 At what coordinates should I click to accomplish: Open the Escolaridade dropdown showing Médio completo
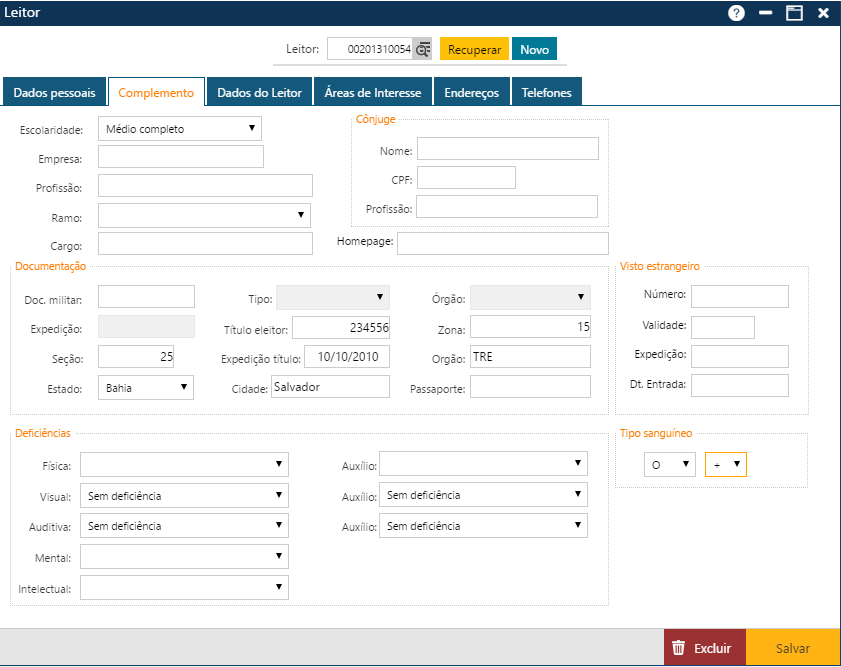coord(251,128)
